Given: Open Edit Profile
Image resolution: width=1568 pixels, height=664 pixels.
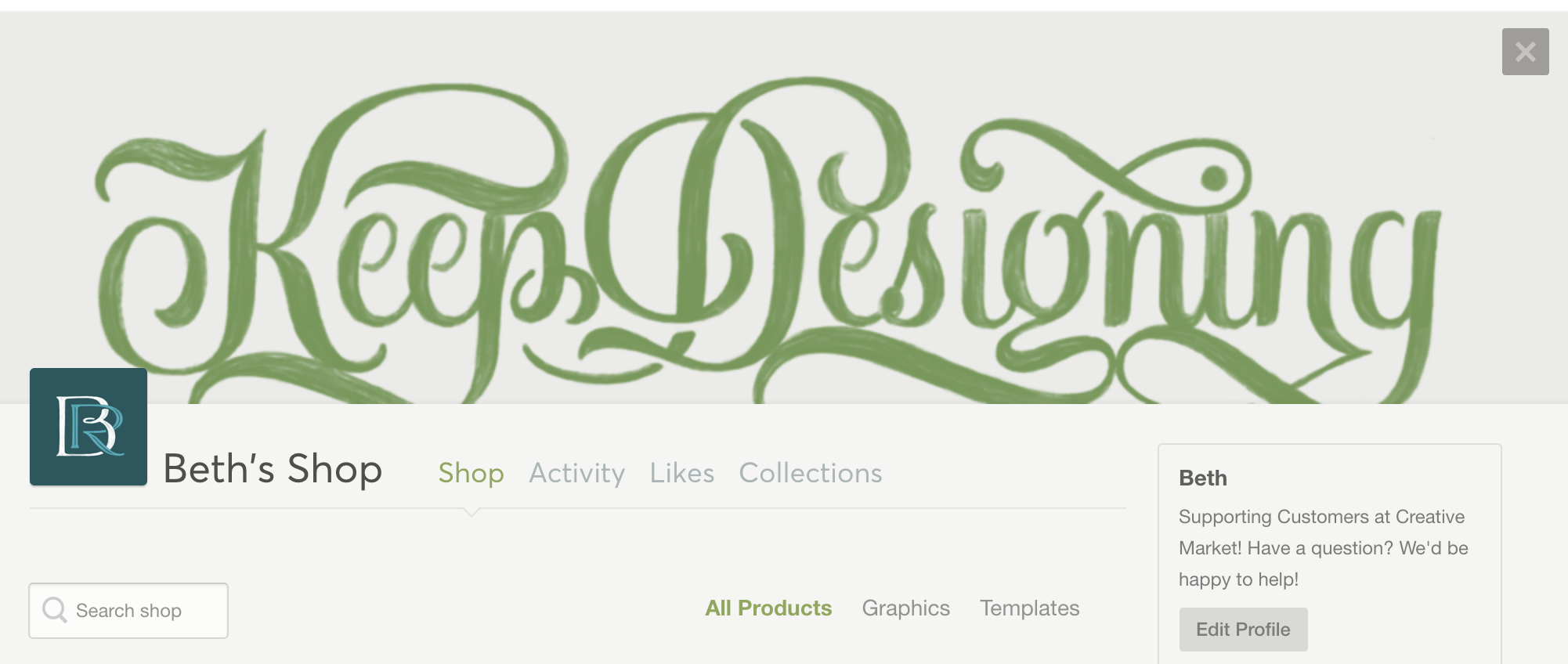Looking at the screenshot, I should pyautogui.click(x=1243, y=630).
